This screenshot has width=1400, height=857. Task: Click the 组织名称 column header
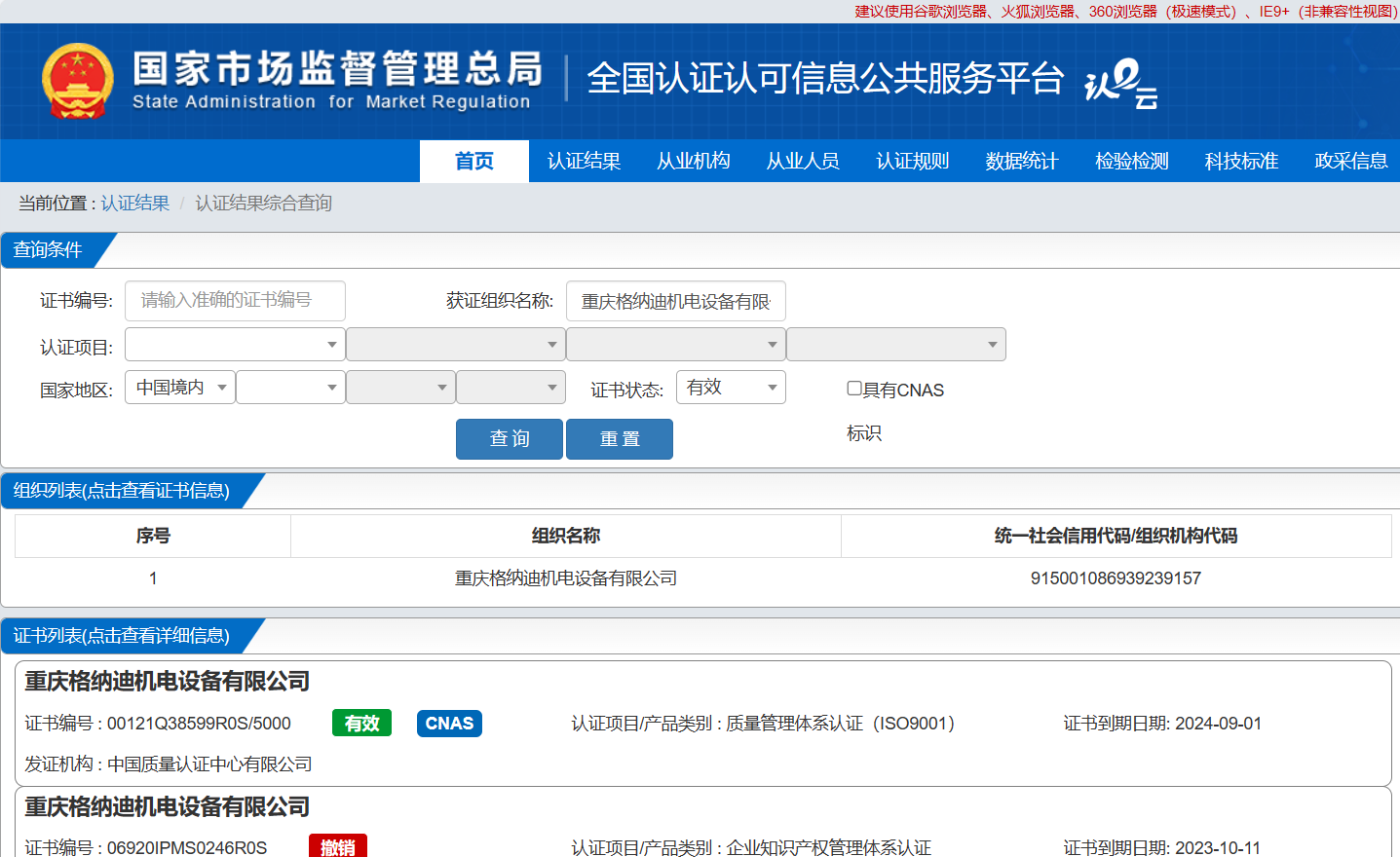coord(566,536)
